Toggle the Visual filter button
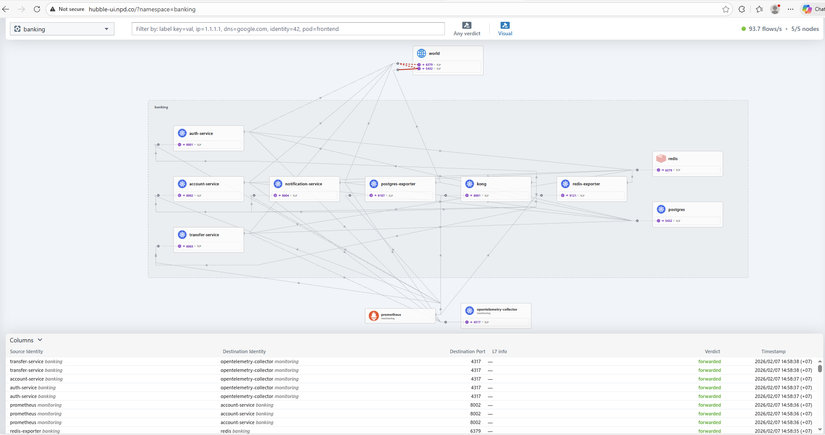 coord(504,29)
